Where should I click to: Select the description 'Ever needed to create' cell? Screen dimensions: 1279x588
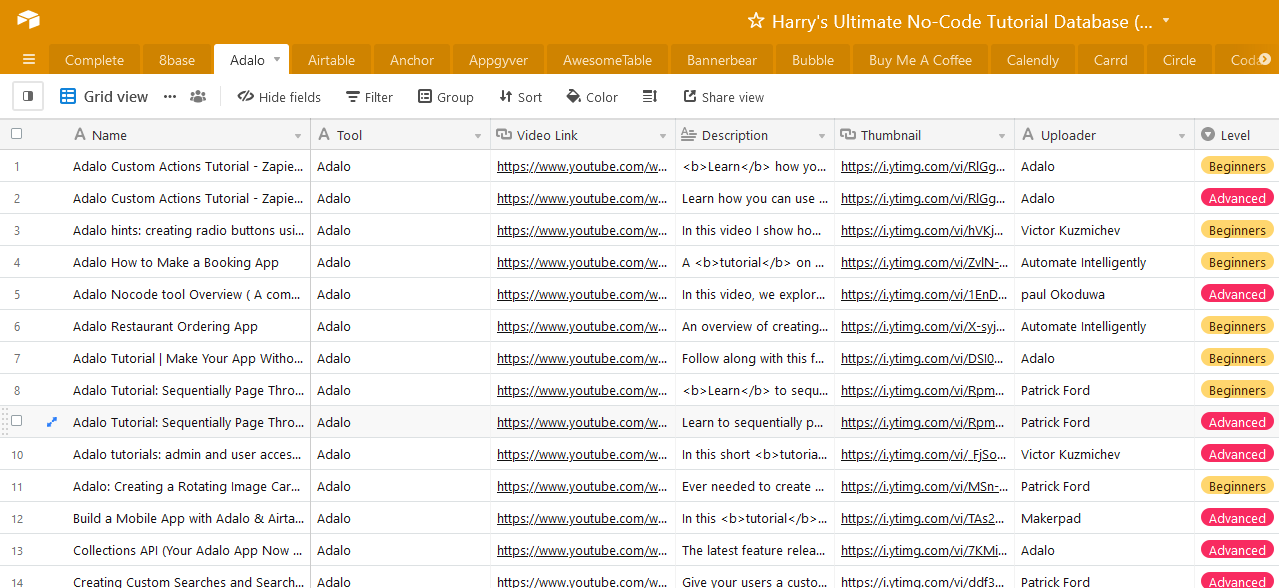pos(755,486)
